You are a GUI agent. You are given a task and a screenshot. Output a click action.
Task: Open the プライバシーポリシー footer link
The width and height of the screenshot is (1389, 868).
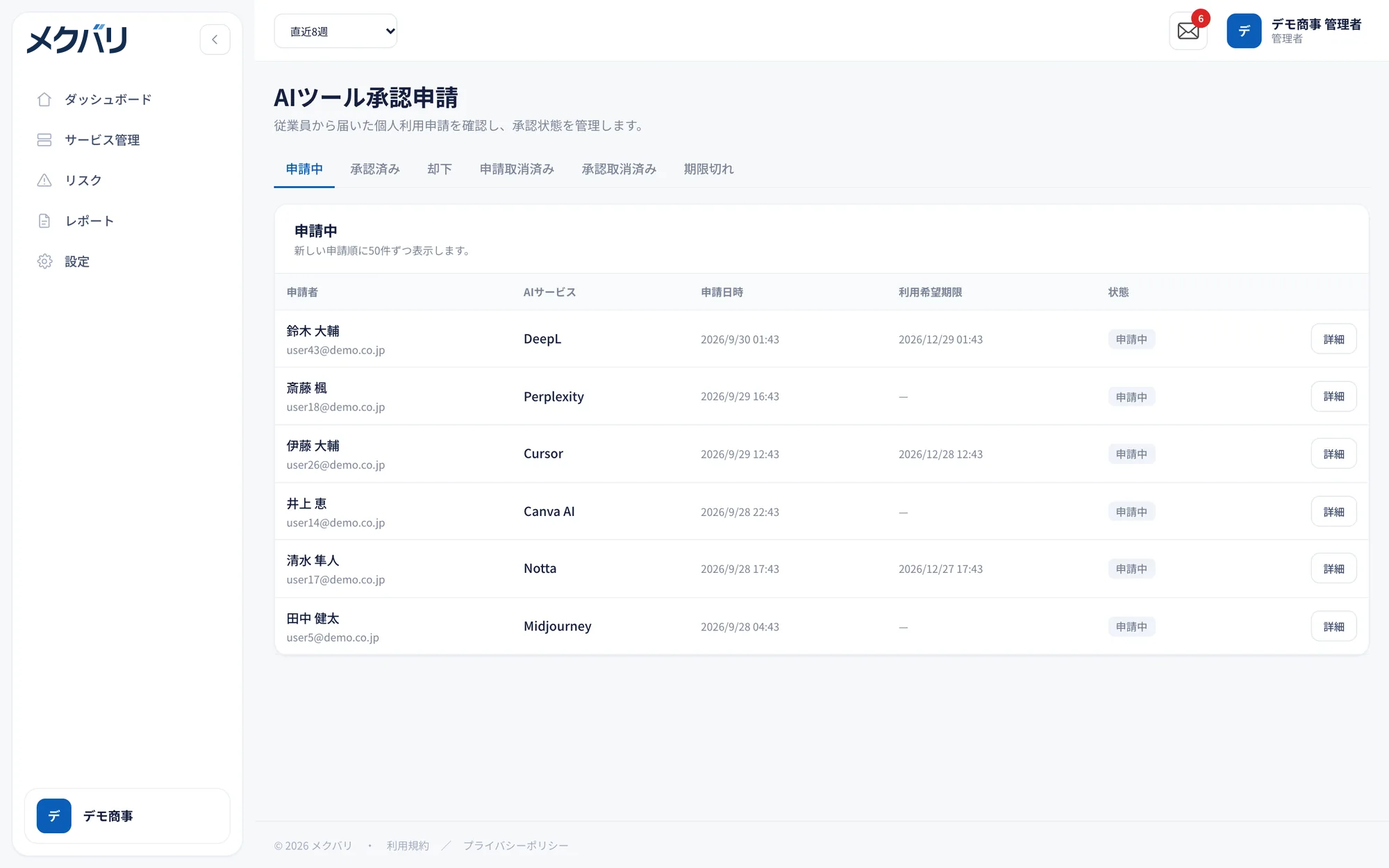(x=515, y=846)
